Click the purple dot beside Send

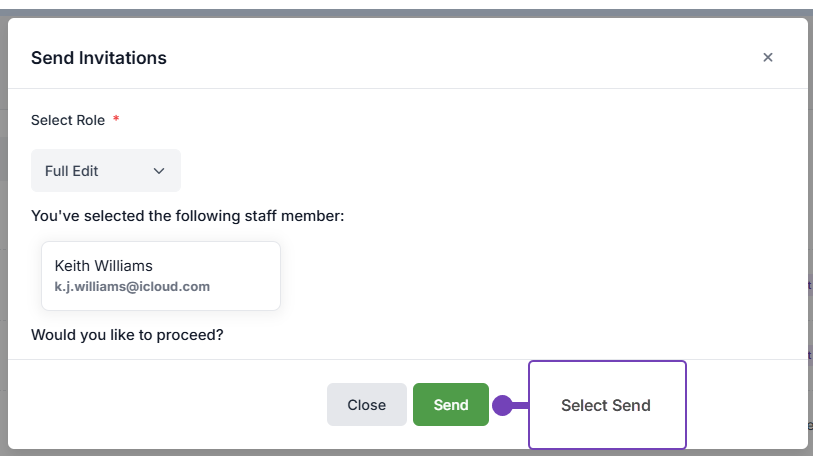coord(502,405)
